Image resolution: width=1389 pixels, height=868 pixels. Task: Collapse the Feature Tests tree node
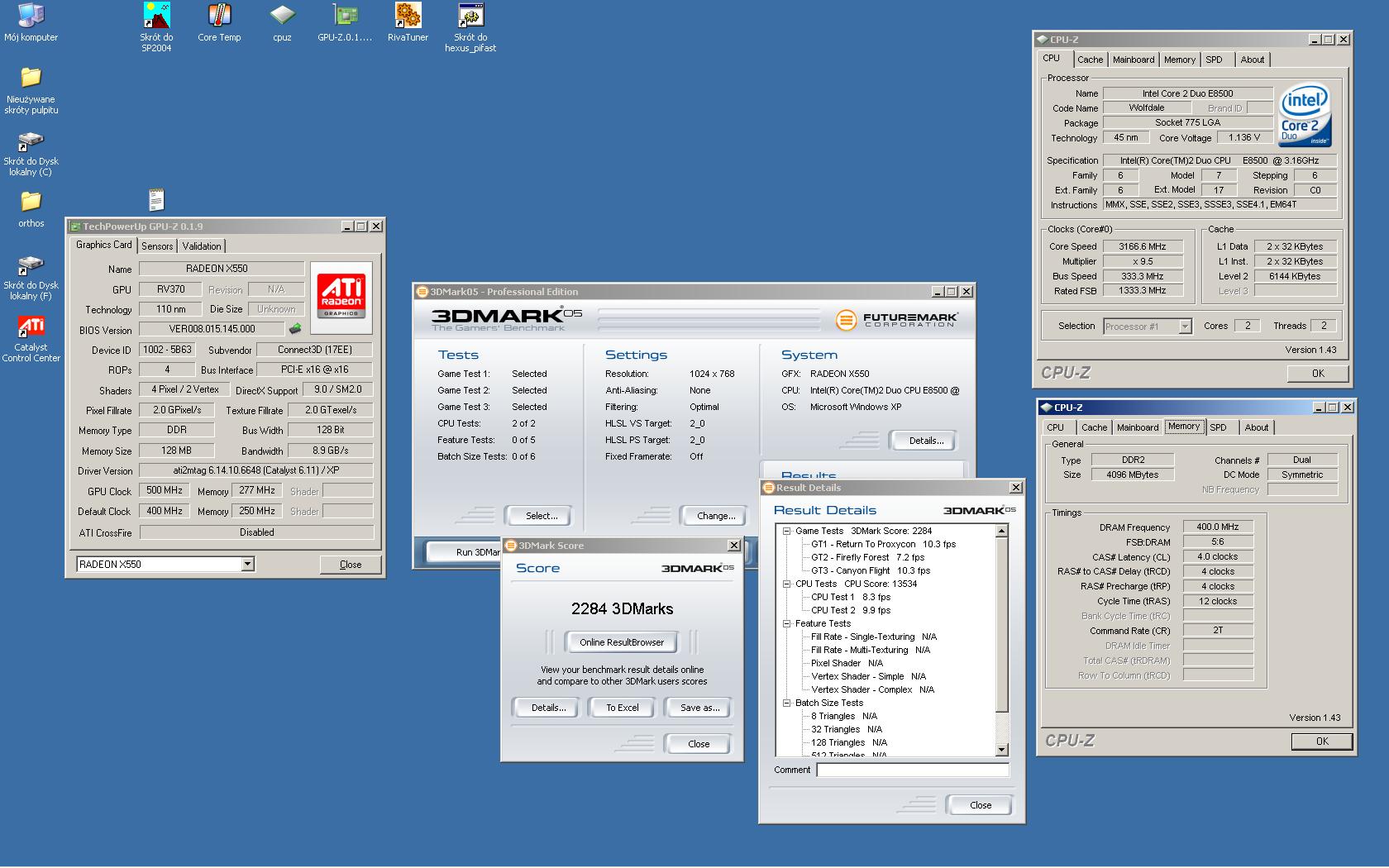point(787,623)
